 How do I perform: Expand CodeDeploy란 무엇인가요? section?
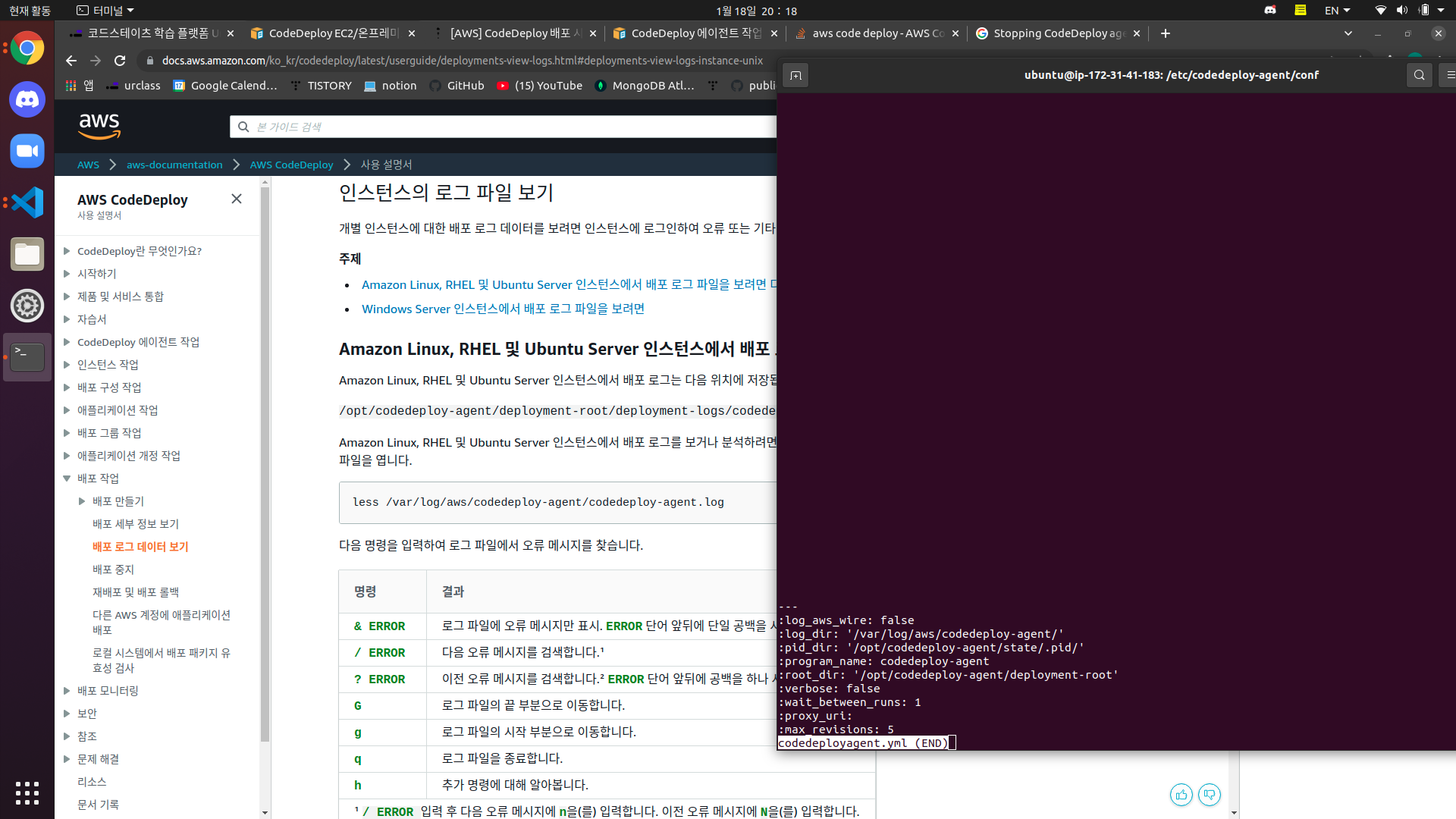[67, 251]
